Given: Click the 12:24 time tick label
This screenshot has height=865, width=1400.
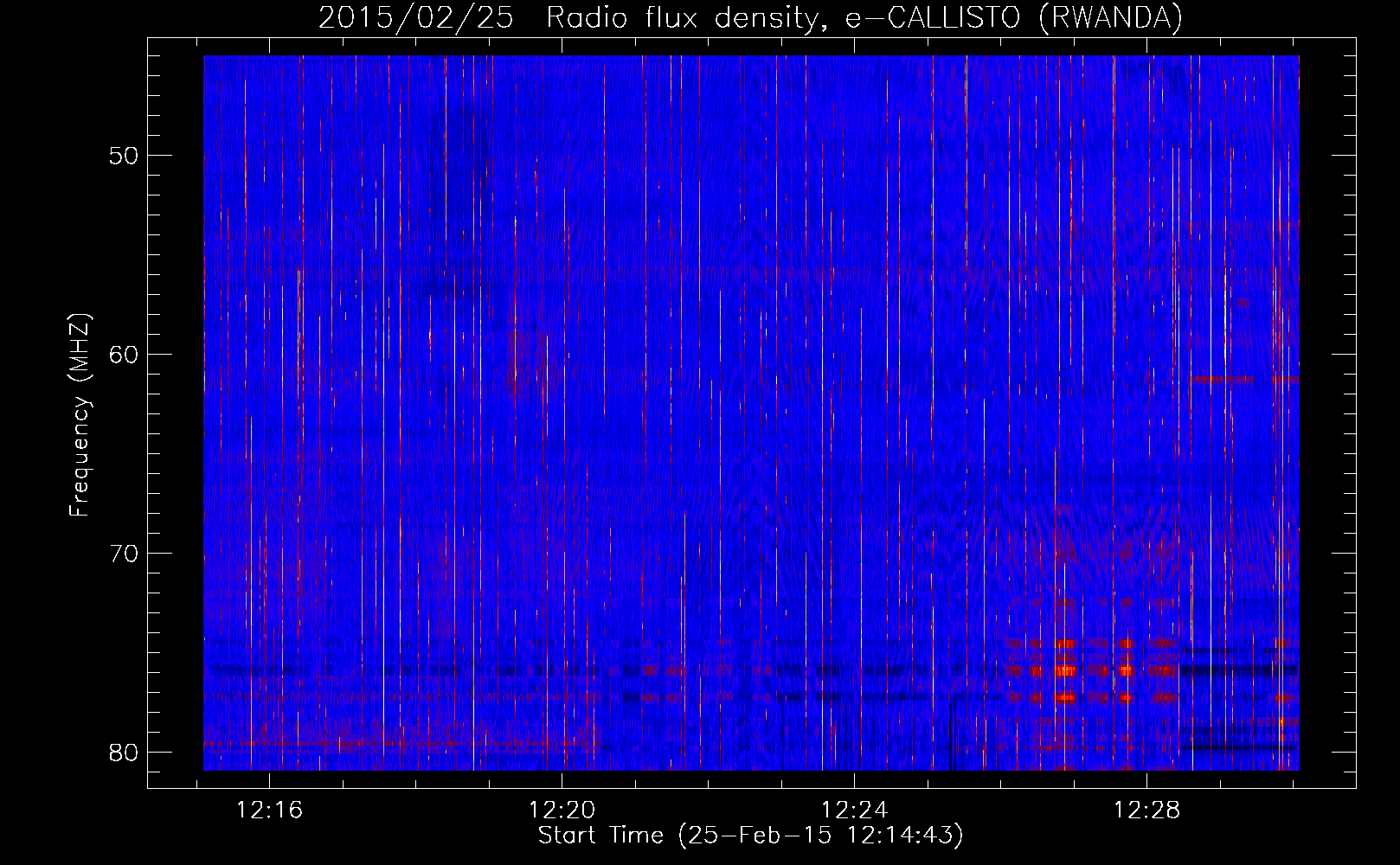Looking at the screenshot, I should (x=854, y=811).
